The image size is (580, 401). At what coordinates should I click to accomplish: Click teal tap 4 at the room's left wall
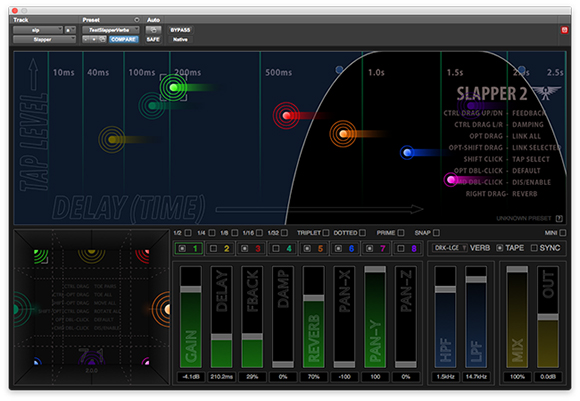pyautogui.click(x=22, y=309)
